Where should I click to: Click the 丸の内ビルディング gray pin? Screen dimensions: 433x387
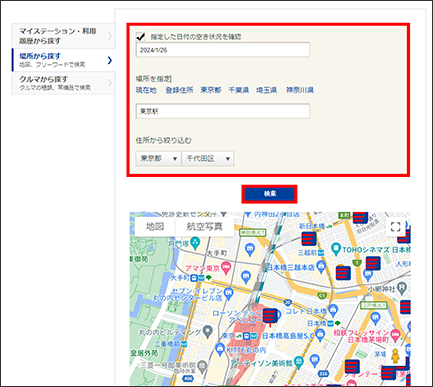tap(208, 331)
